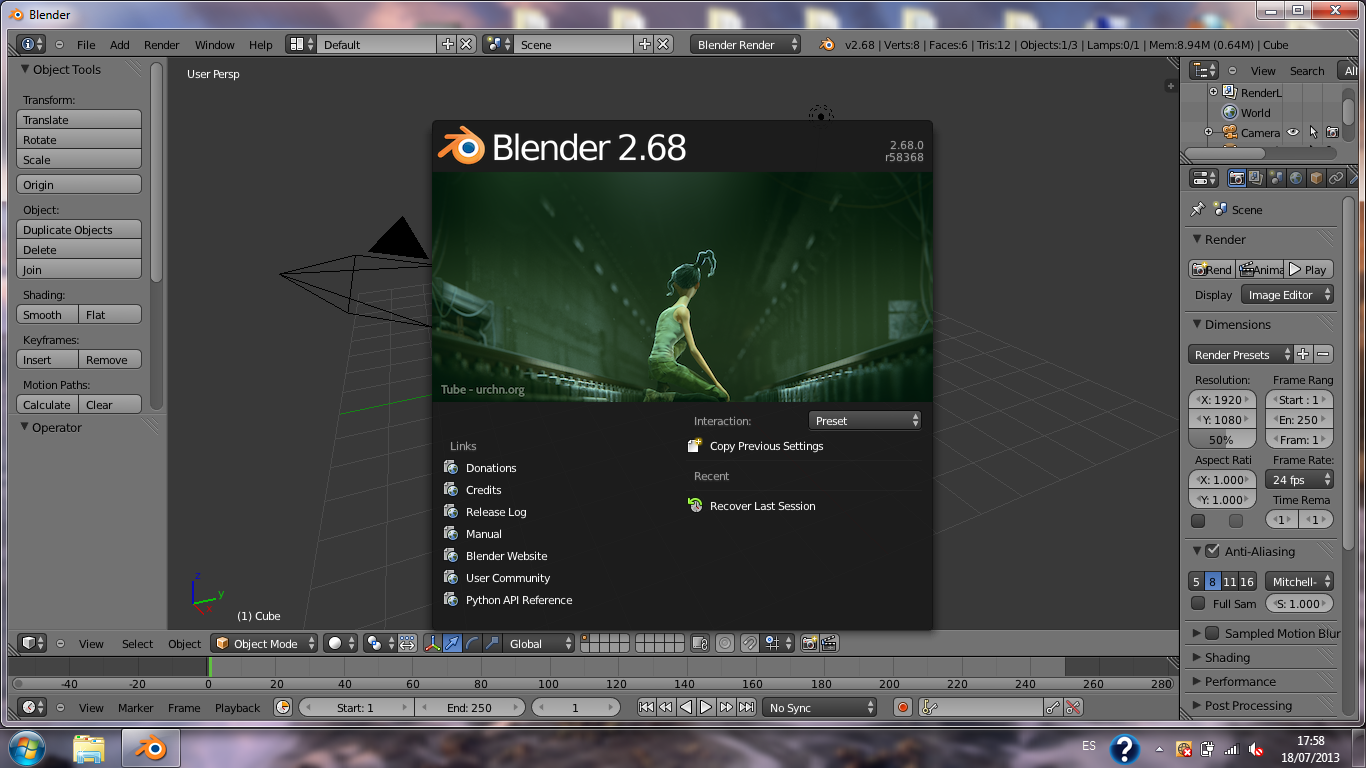Open the Render Layers properties tab icon
This screenshot has height=768, width=1366.
[x=1256, y=178]
